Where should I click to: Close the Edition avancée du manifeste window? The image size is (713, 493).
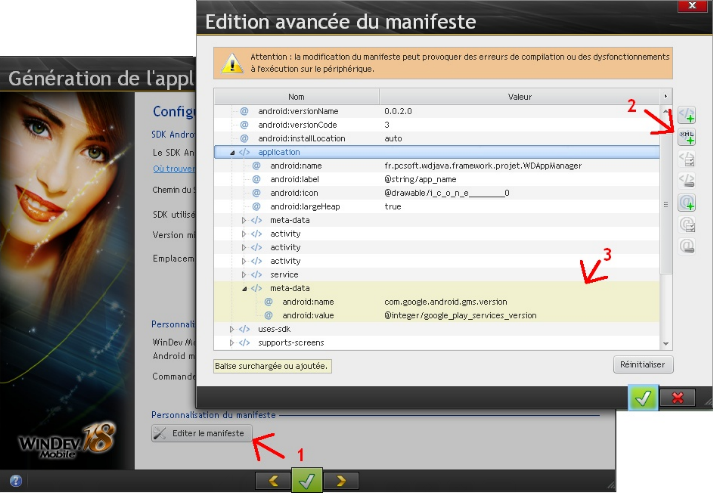[692, 5]
